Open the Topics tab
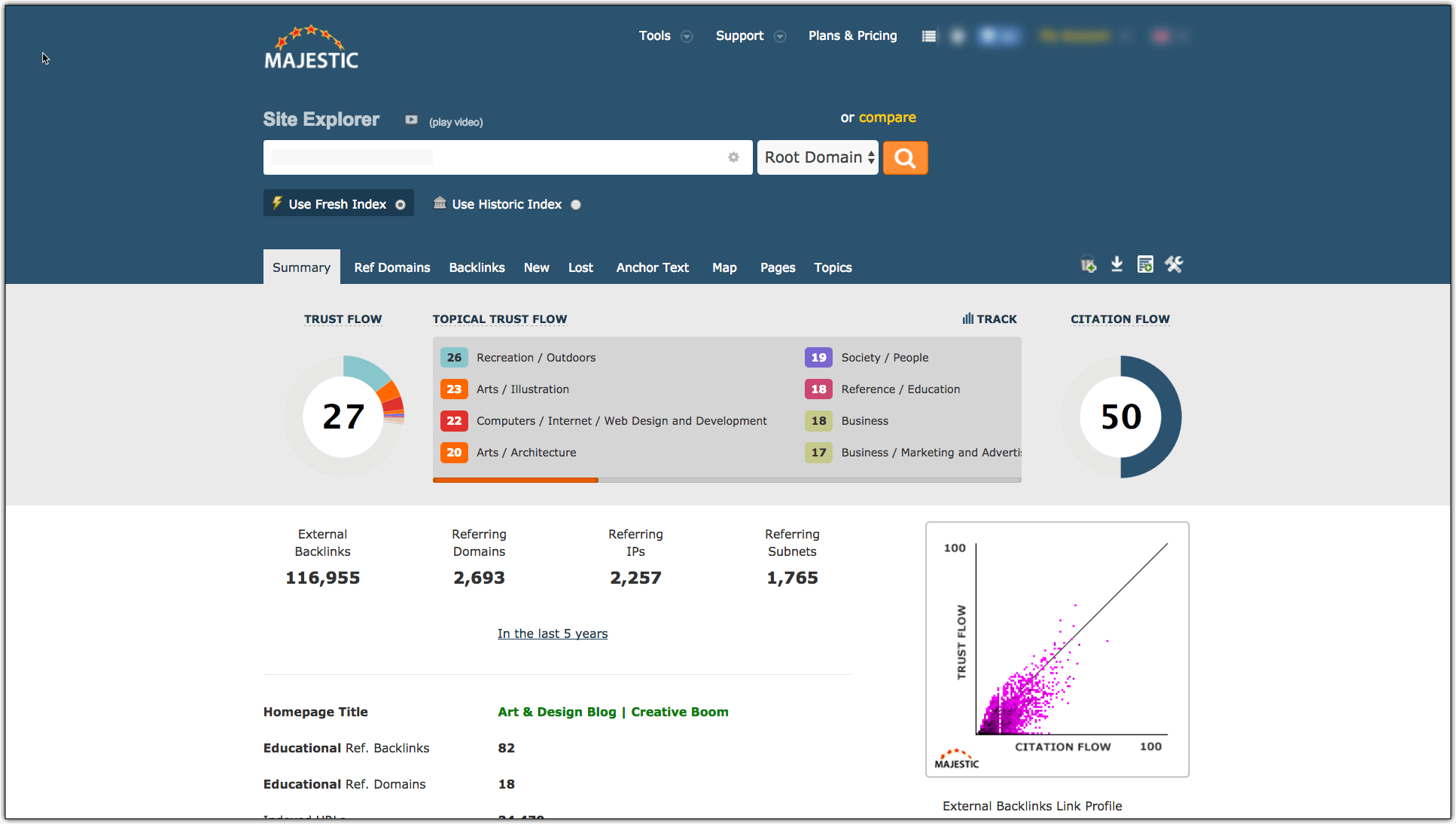The height and width of the screenshot is (824, 1456). tap(833, 267)
